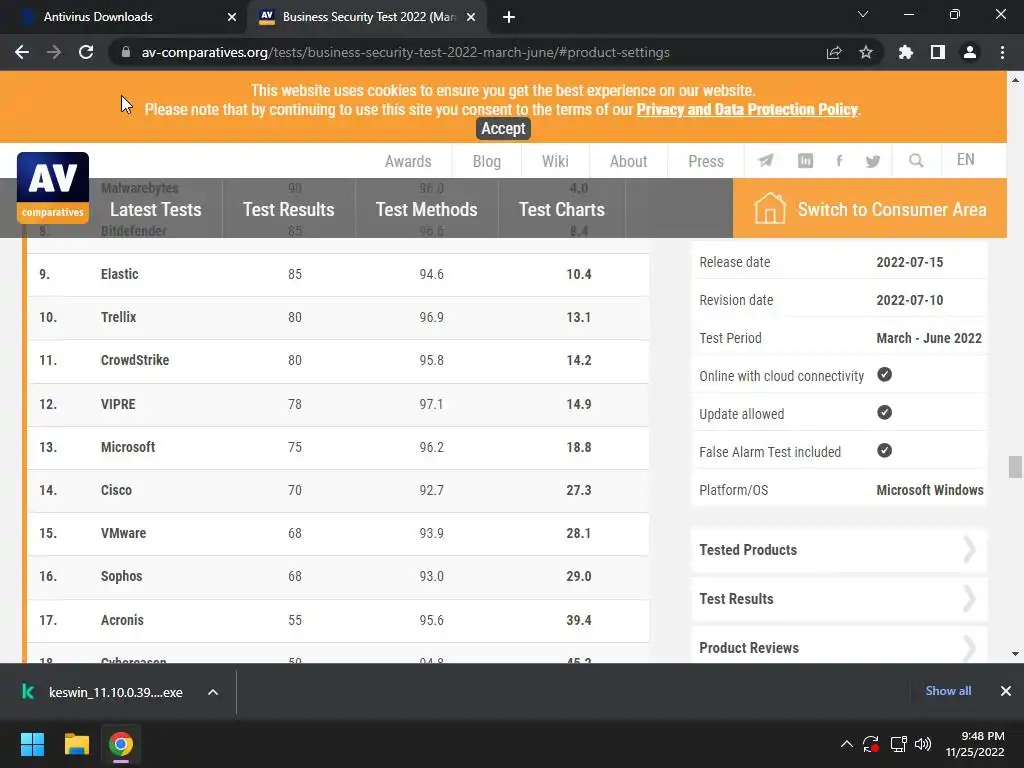This screenshot has height=768, width=1024.
Task: Click the volume speaker tray icon
Action: (923, 744)
